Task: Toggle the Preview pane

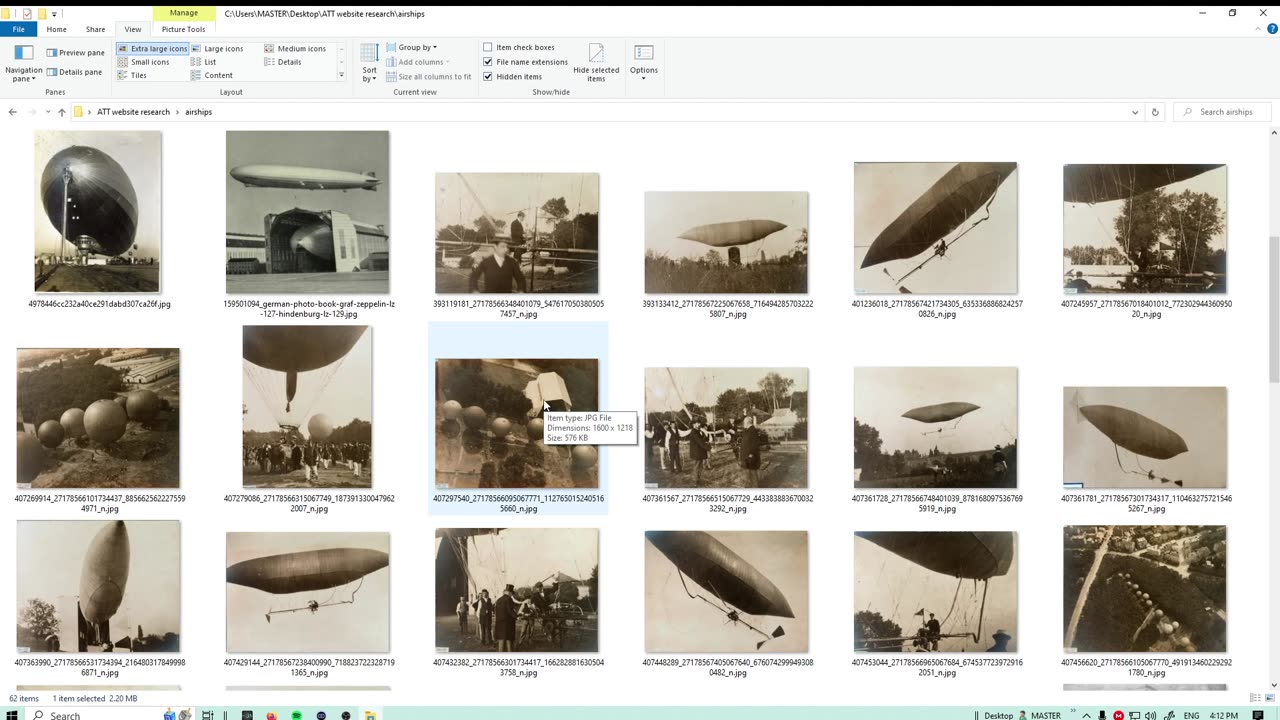Action: (75, 52)
